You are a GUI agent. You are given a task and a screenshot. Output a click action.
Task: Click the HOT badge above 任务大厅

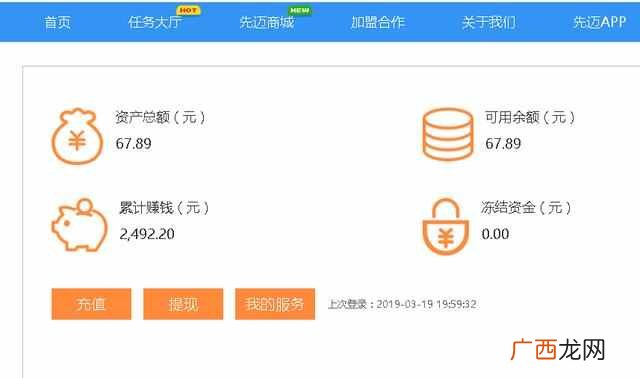[x=188, y=10]
